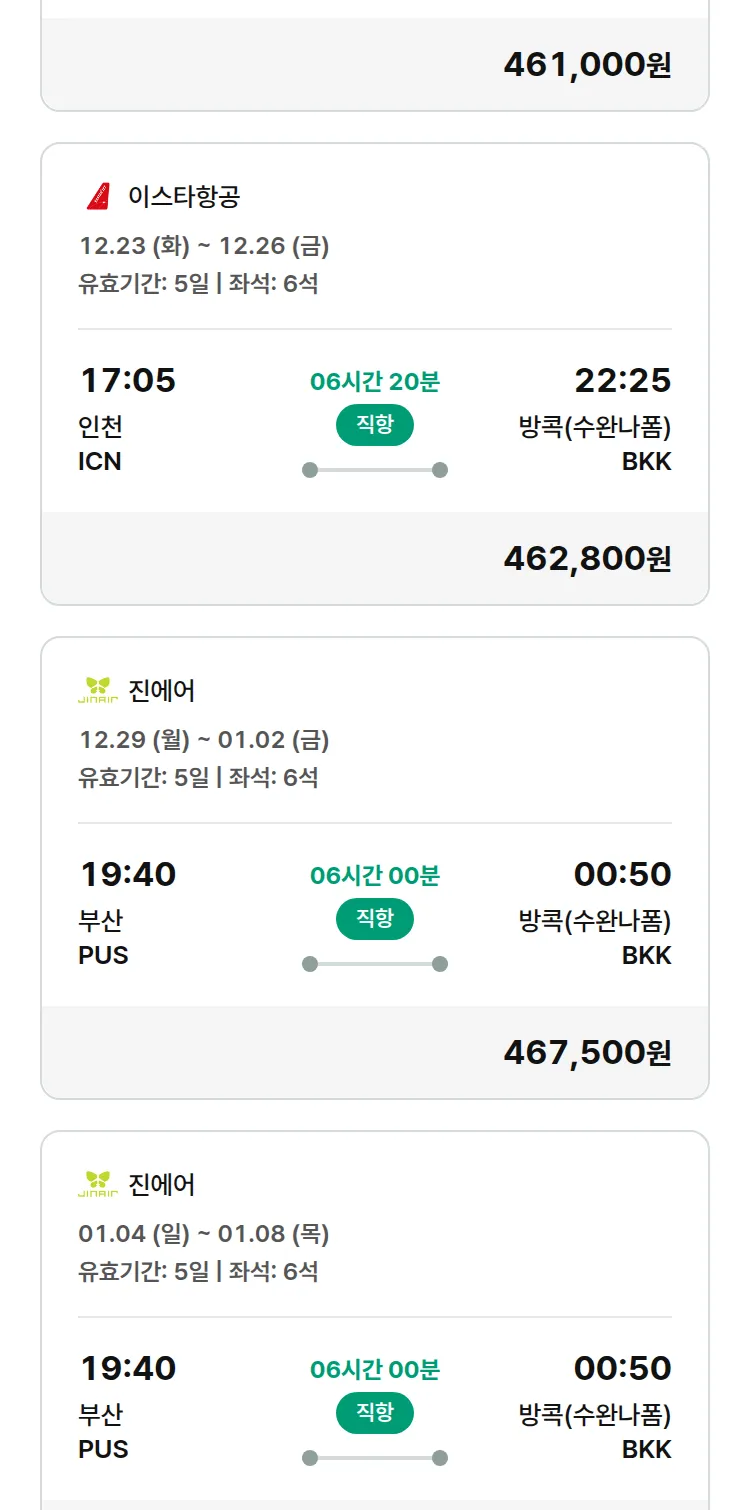750x1510 pixels.
Task: Click route line on the 12.29 Jin Air flight
Action: pyautogui.click(x=374, y=964)
